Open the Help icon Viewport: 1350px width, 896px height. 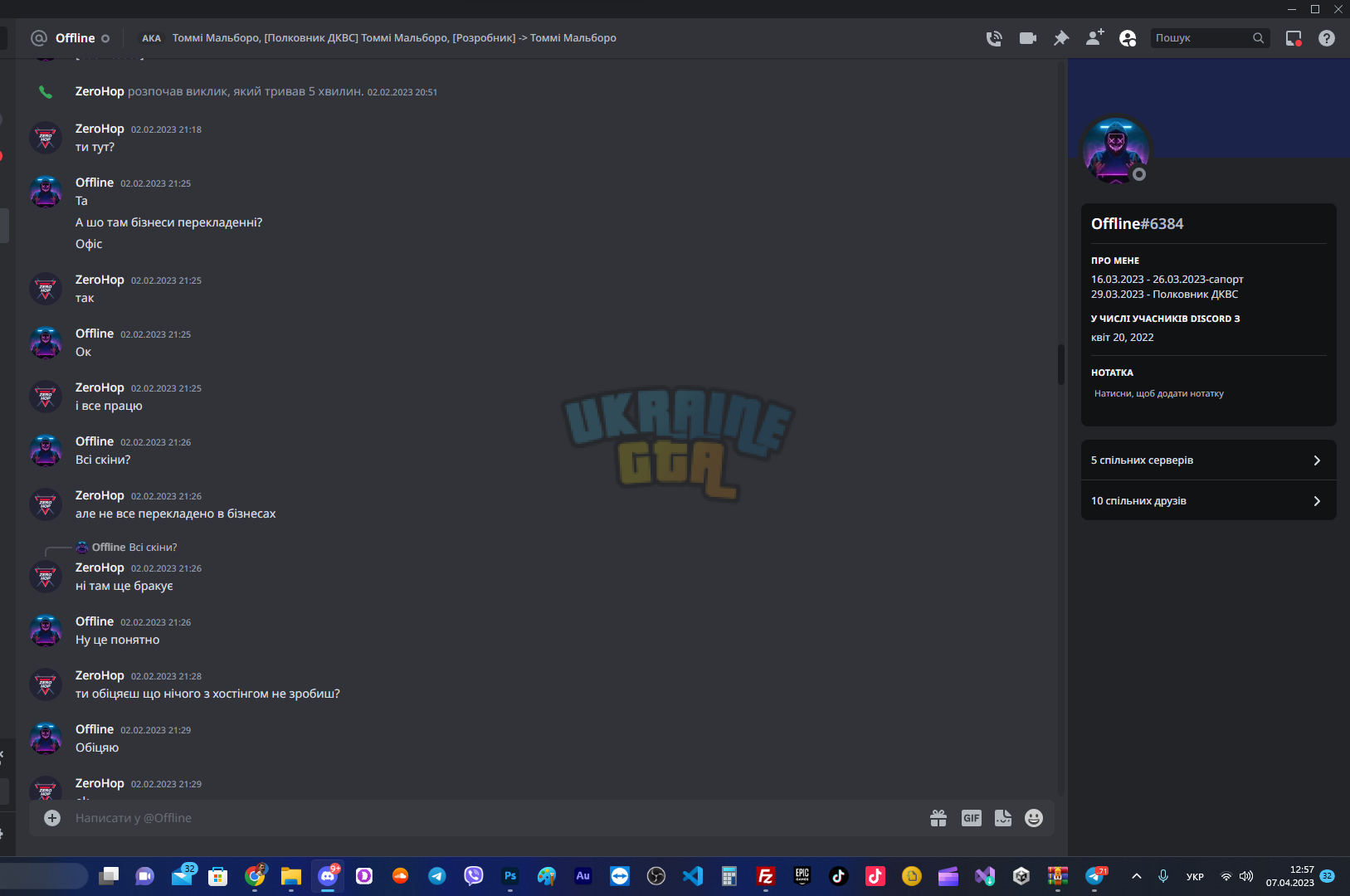(1327, 38)
